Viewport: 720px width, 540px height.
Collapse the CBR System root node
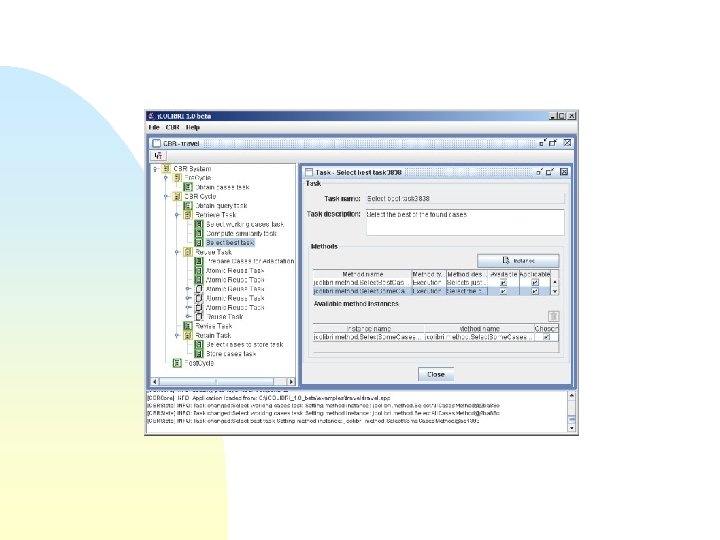click(x=155, y=169)
